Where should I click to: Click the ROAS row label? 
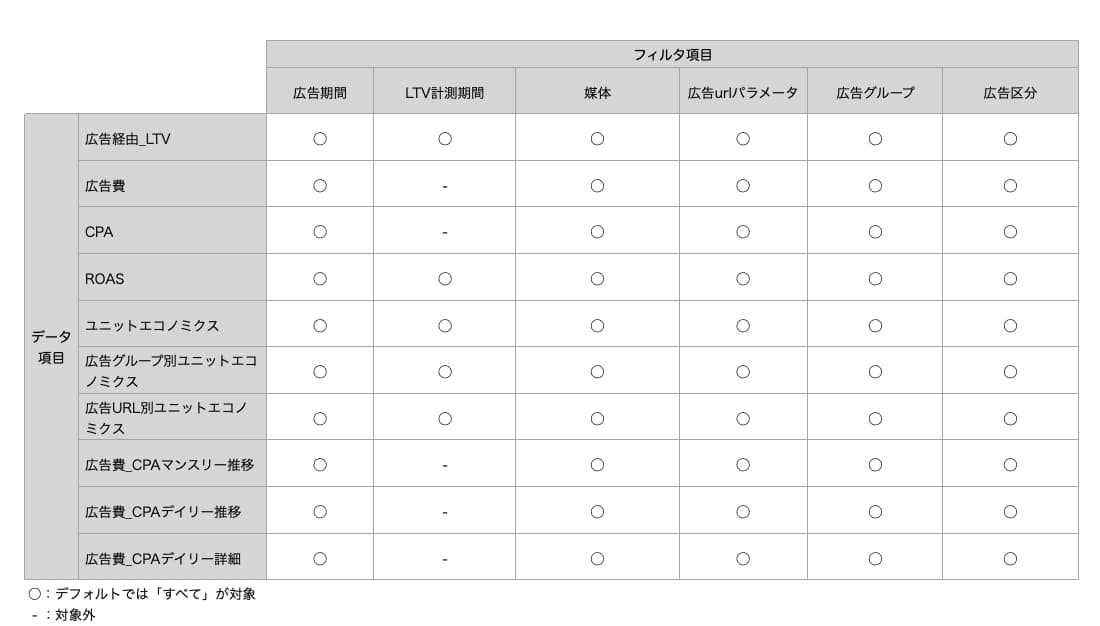(x=172, y=278)
